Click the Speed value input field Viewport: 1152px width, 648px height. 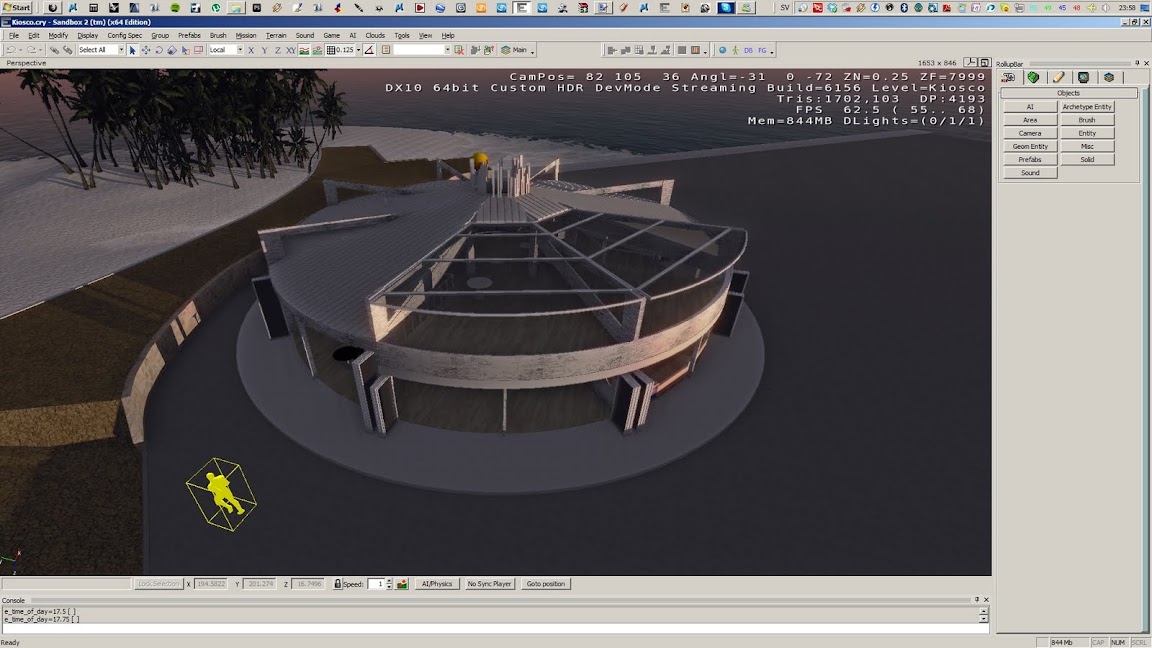376,584
